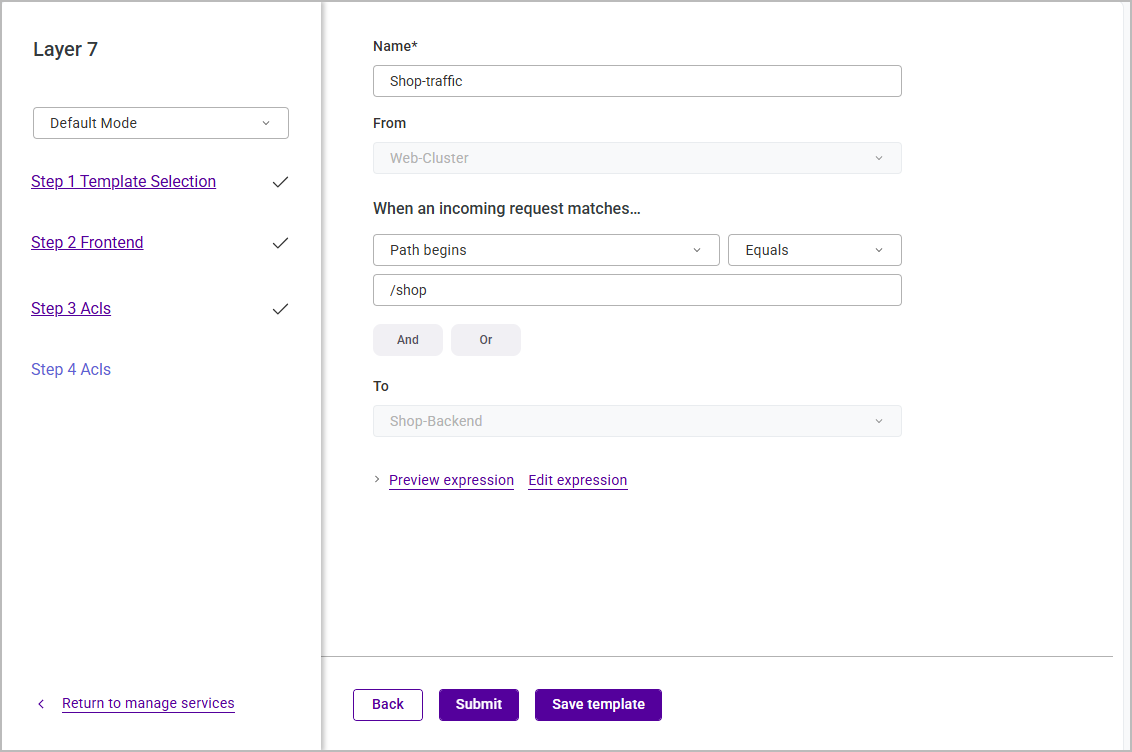Open the Equals operator dropdown

click(x=814, y=250)
